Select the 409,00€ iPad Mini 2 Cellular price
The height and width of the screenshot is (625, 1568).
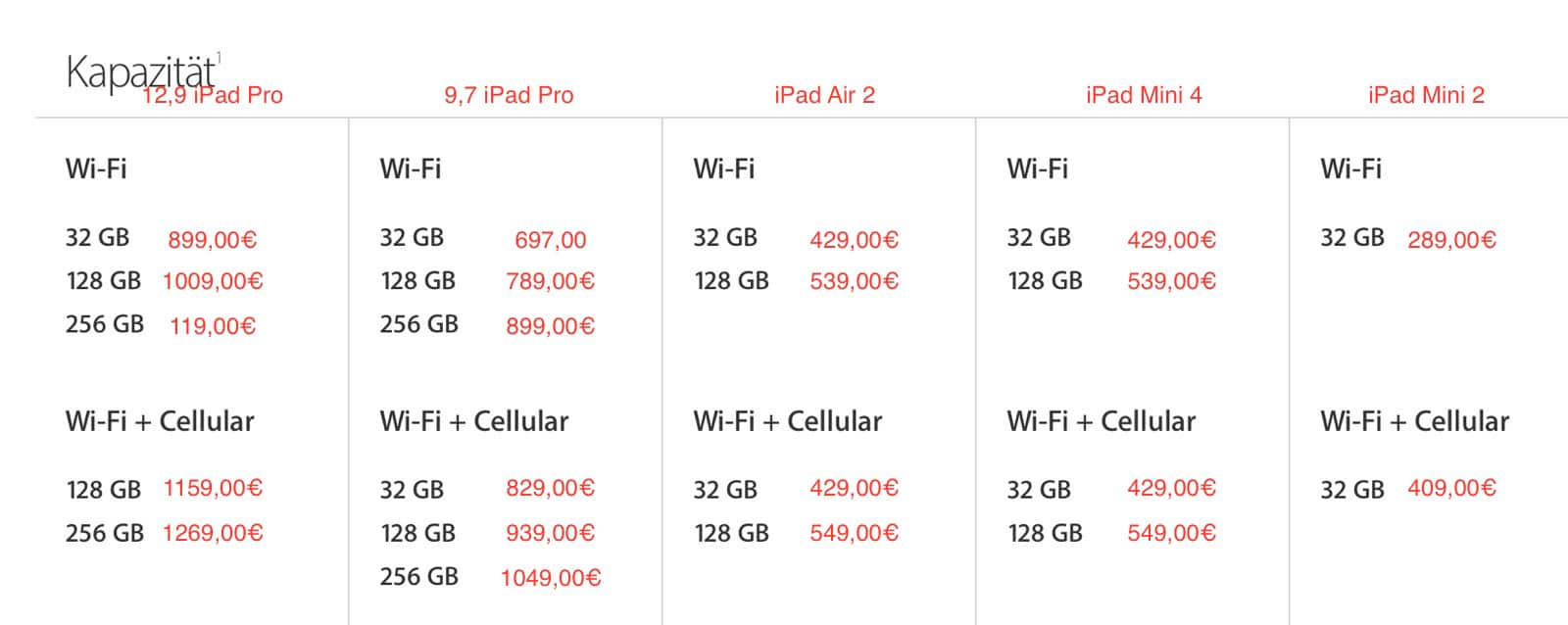1451,488
